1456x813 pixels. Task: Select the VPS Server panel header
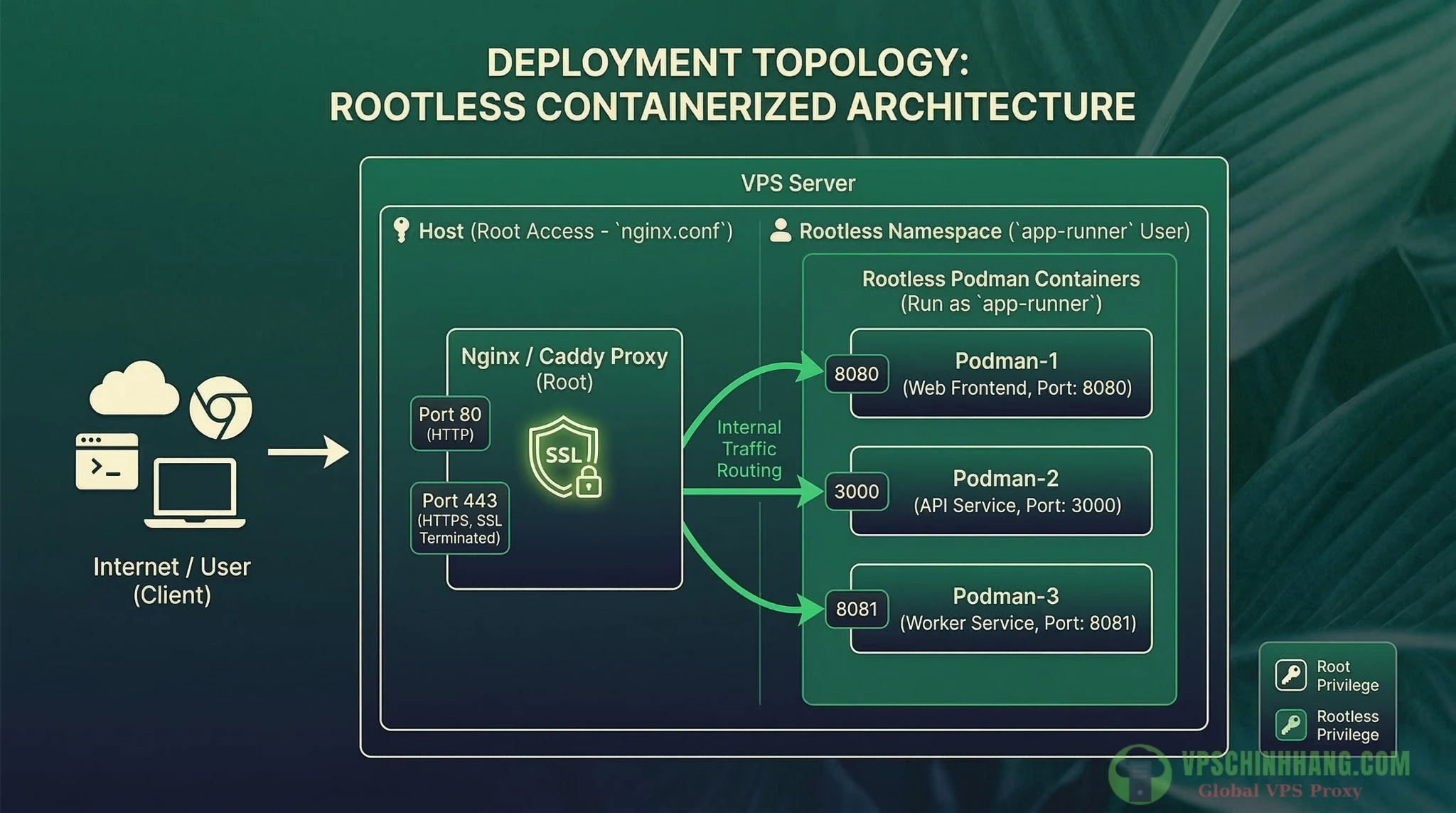pos(798,183)
